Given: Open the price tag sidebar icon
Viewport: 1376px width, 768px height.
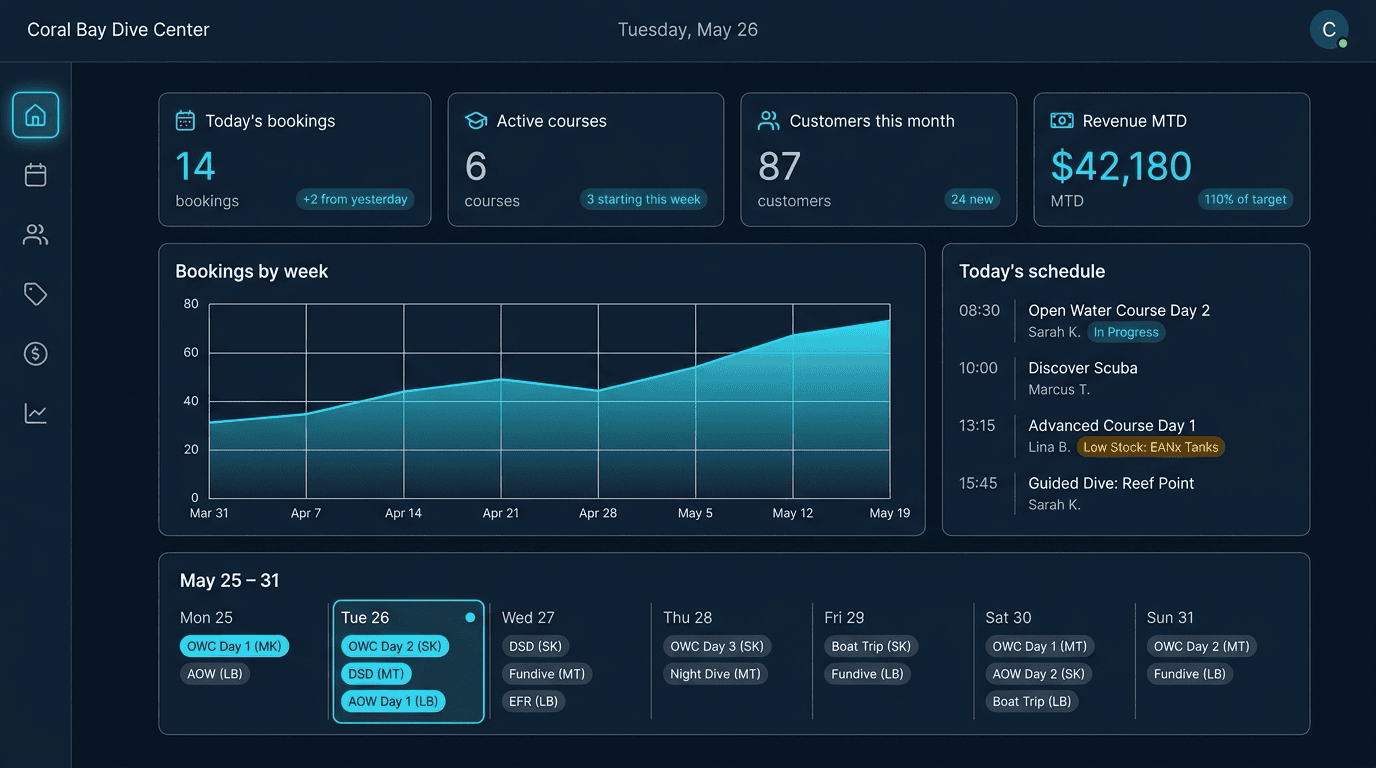Looking at the screenshot, I should 35,294.
